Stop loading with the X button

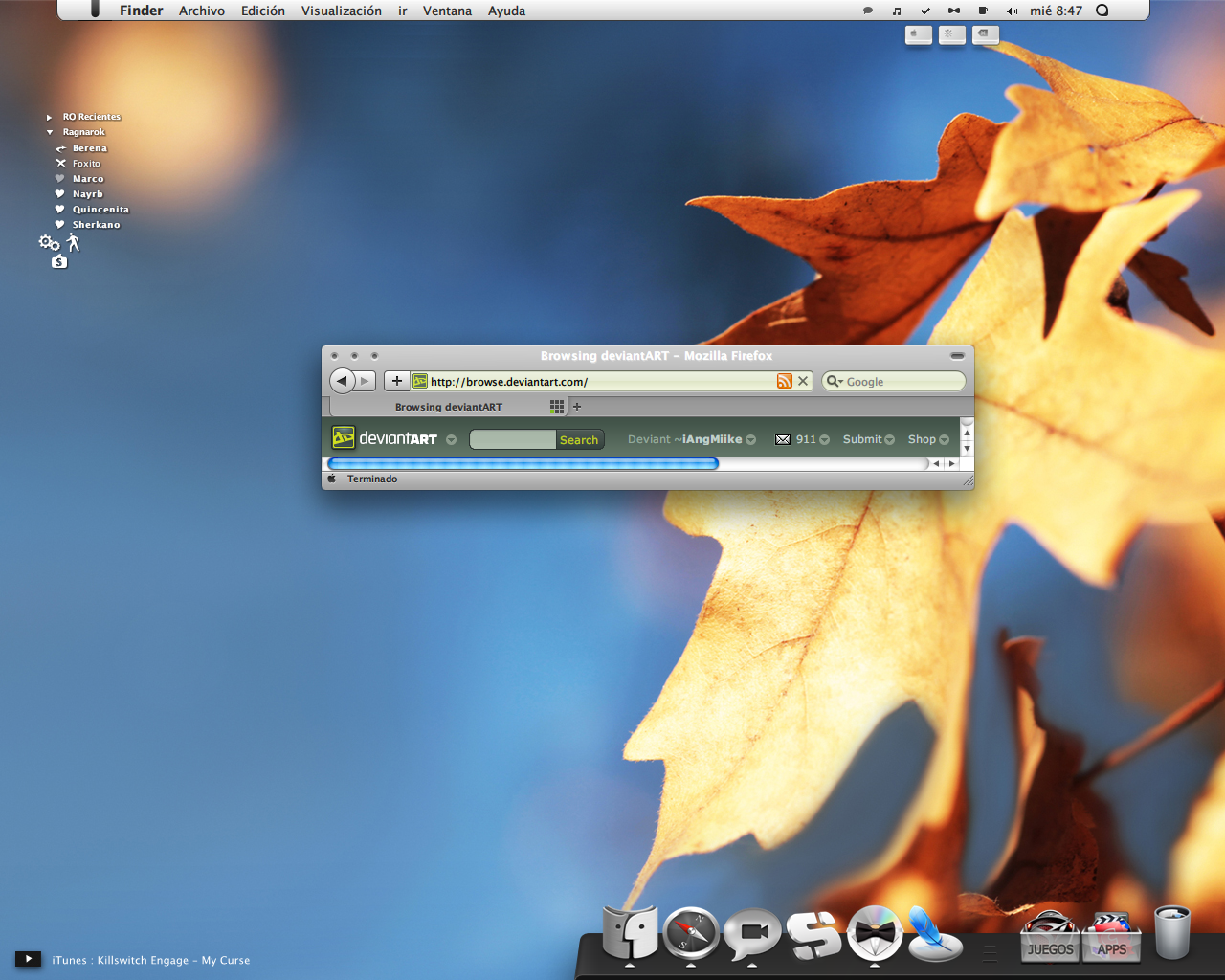click(x=803, y=381)
